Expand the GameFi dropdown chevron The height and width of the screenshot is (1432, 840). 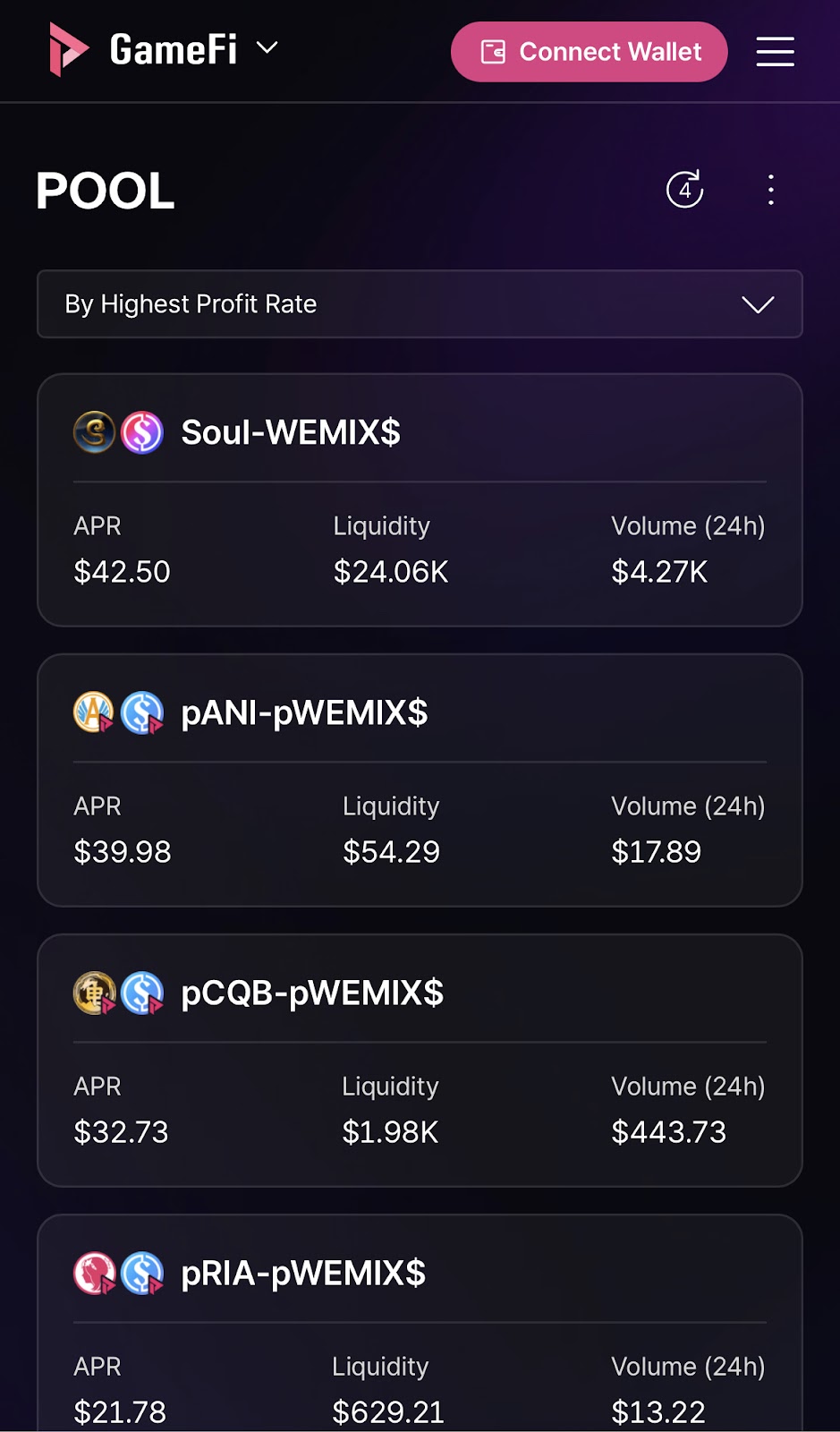click(267, 47)
